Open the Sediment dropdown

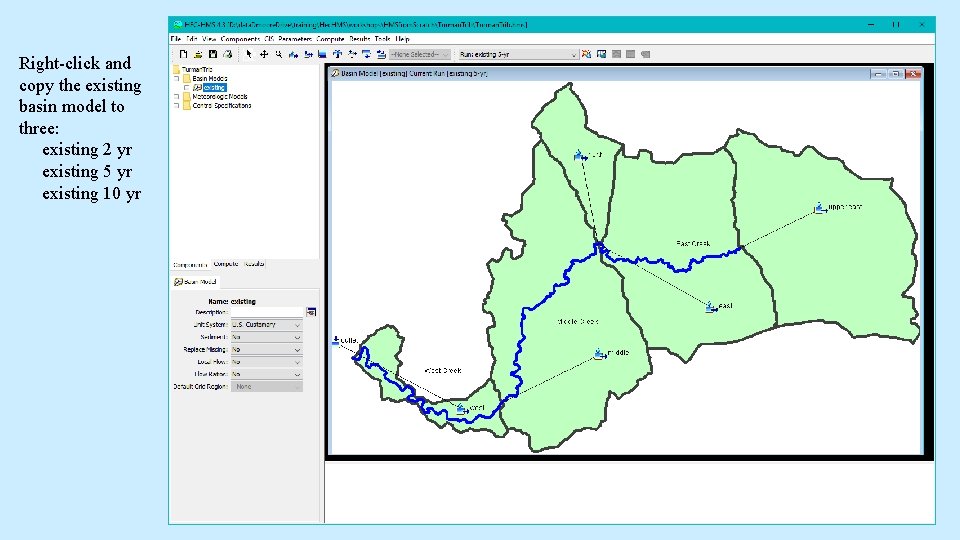click(x=266, y=337)
